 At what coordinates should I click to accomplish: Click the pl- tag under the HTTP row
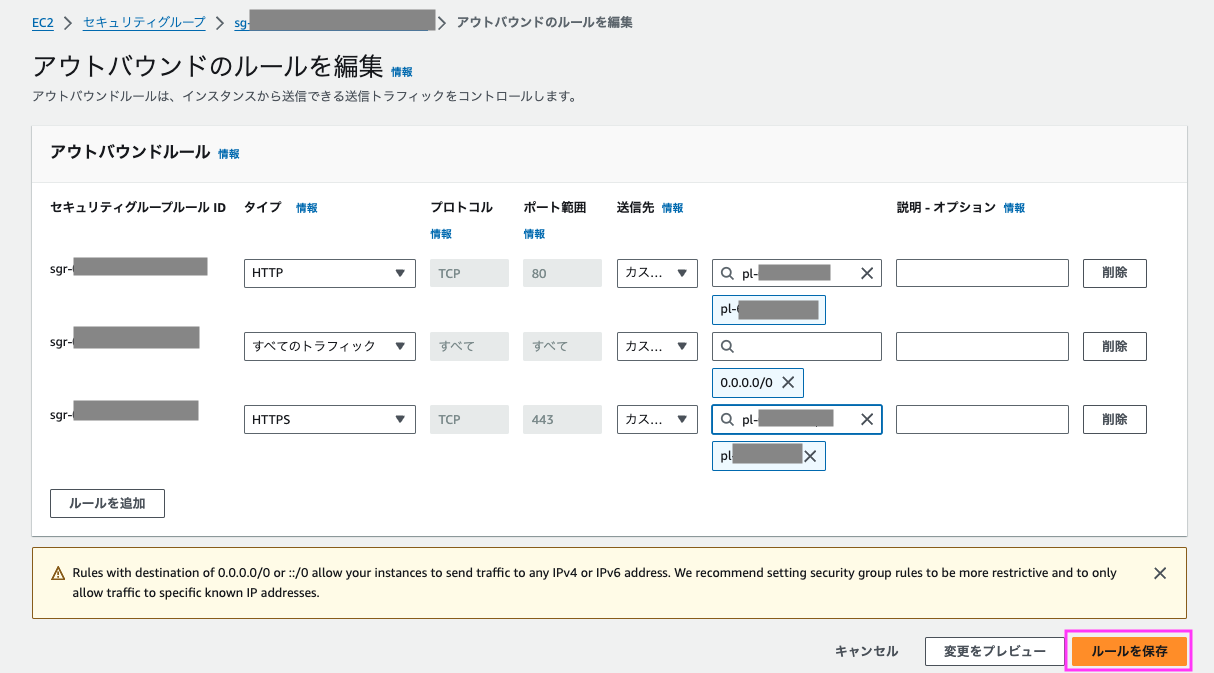coord(769,310)
